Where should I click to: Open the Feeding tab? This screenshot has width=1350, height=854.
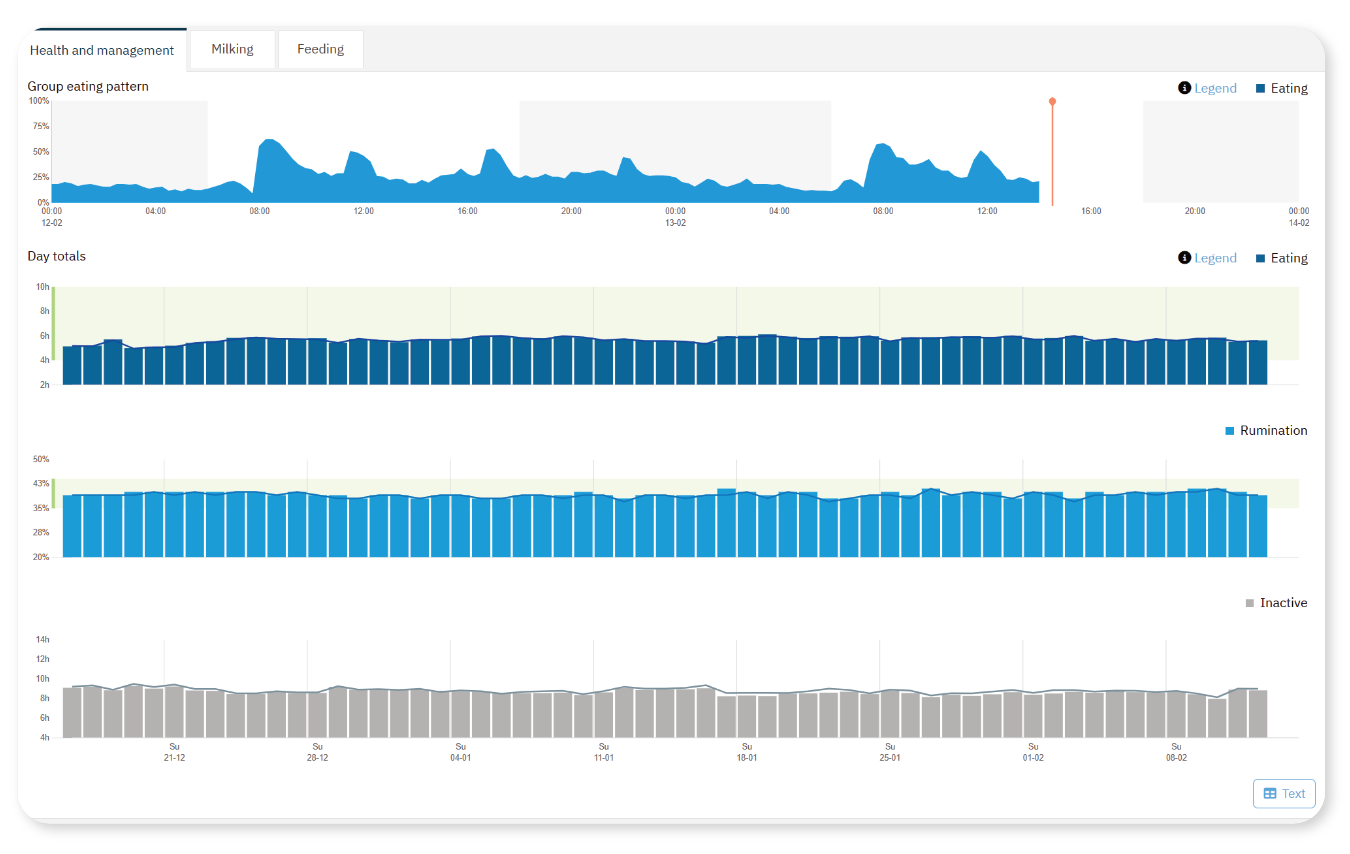pos(320,49)
